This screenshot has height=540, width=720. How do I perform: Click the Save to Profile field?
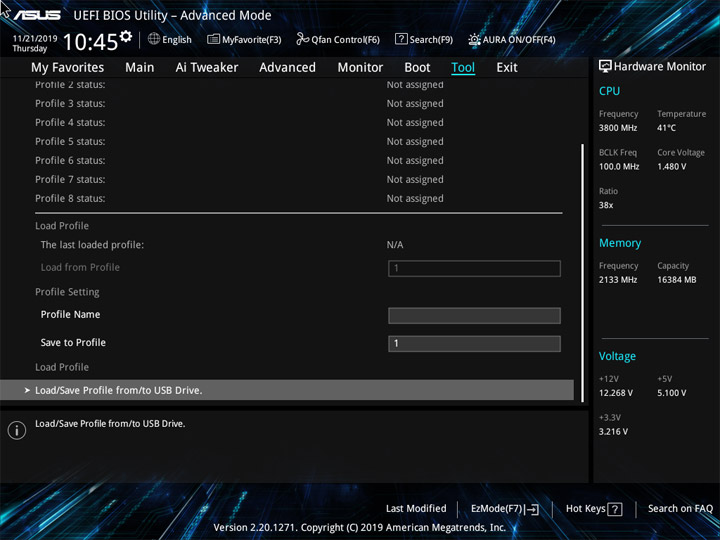tap(474, 343)
